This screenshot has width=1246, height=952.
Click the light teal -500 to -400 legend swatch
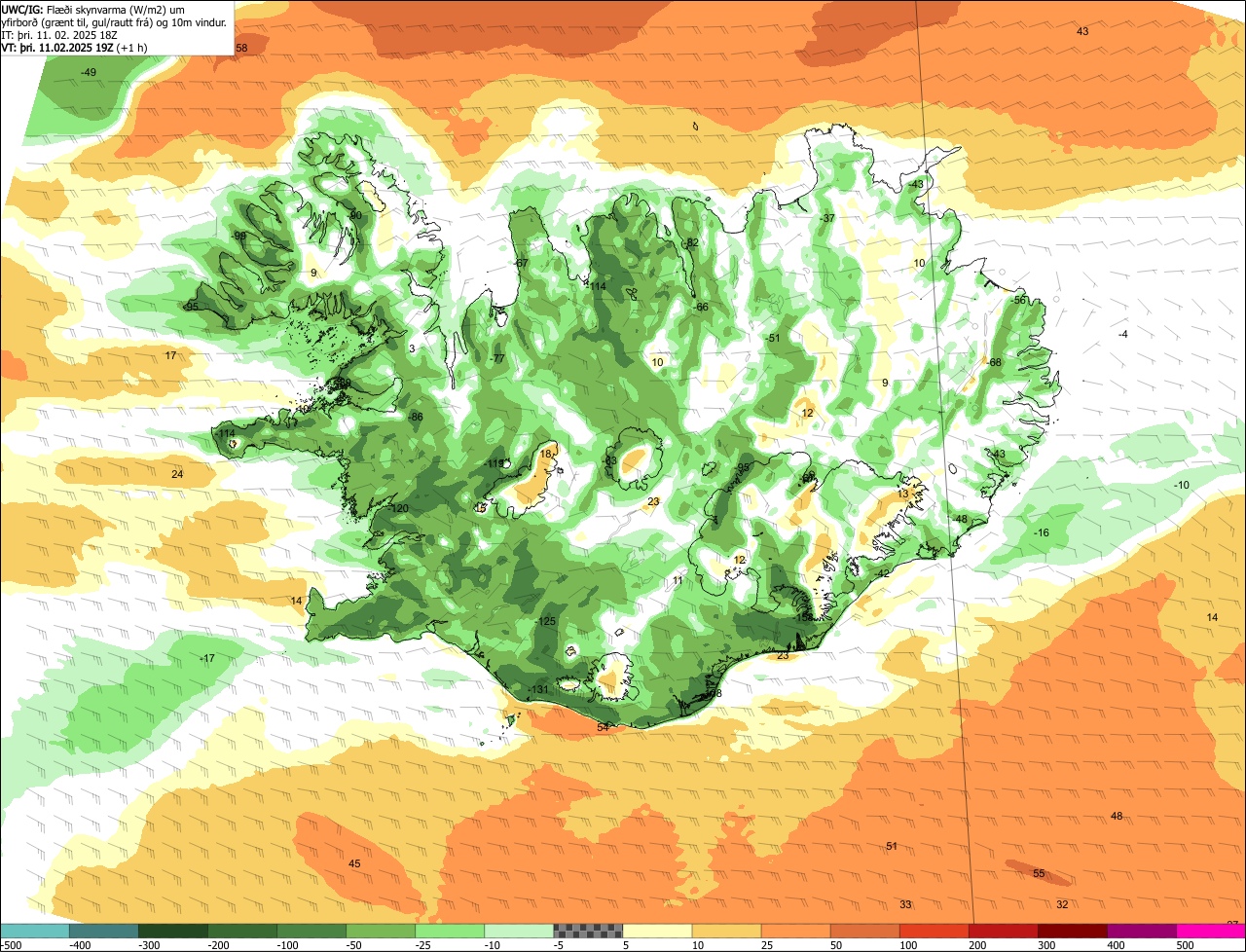click(35, 930)
